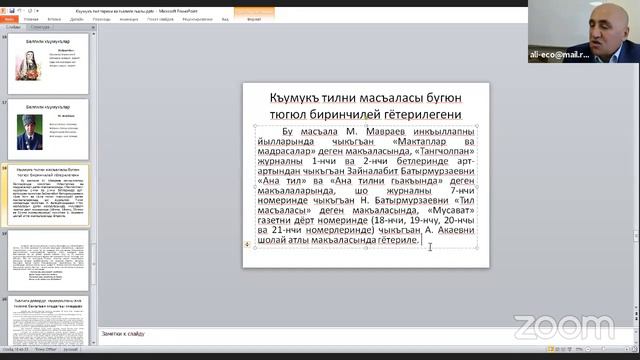Click the Undo arrow in quick access toolbar
The width and height of the screenshot is (640, 360).
click(x=19, y=11)
